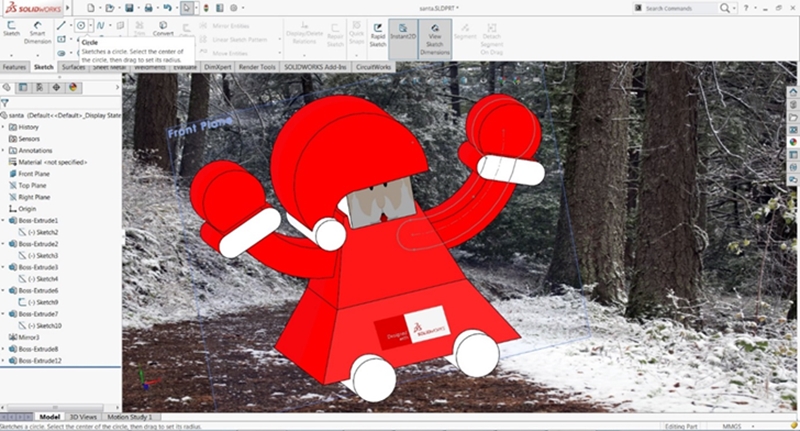Image resolution: width=800 pixels, height=431 pixels.
Task: Select the Circle sketch tool
Action: (x=81, y=26)
